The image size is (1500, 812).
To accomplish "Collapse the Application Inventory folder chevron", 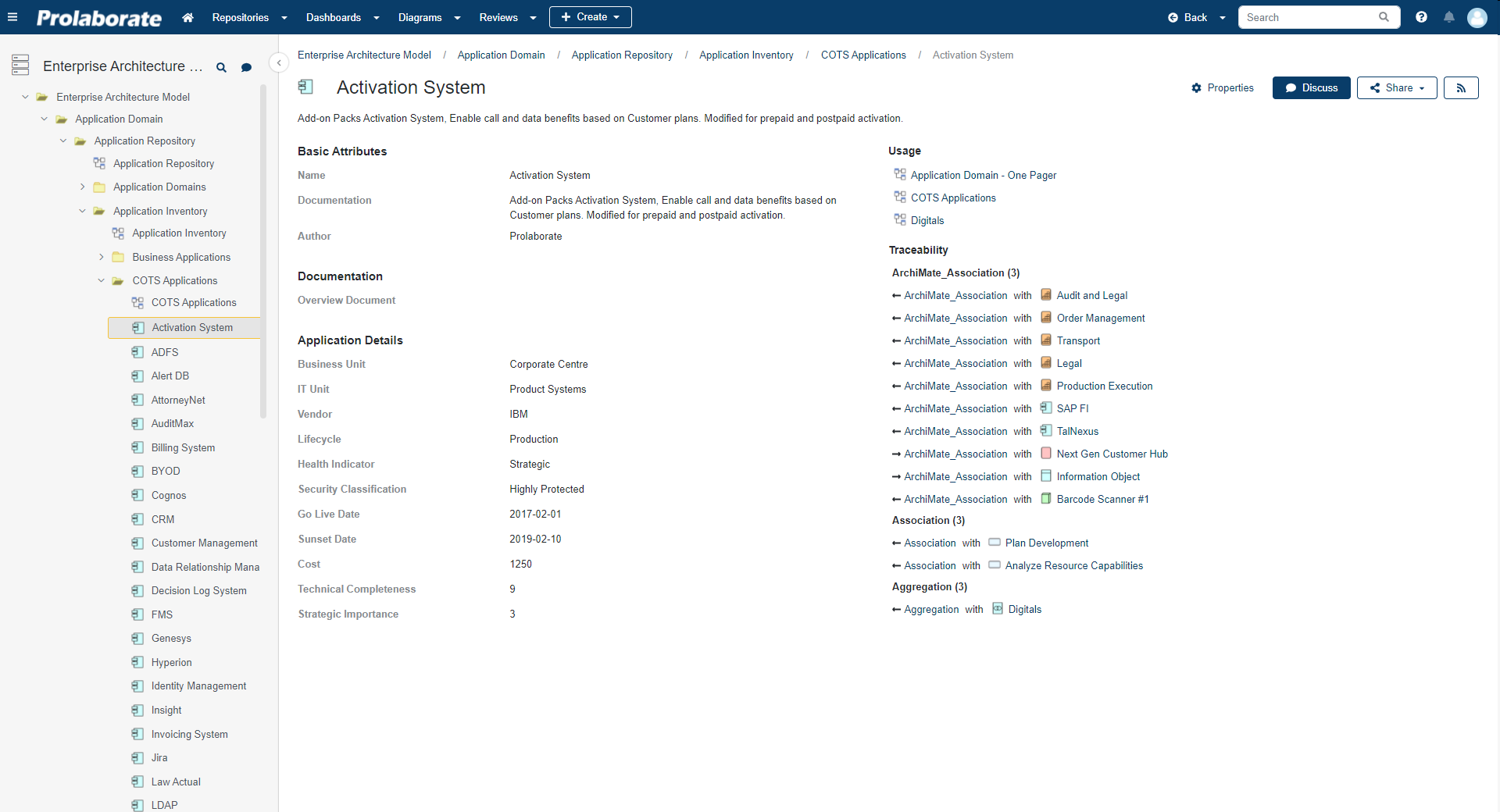I will (82, 211).
